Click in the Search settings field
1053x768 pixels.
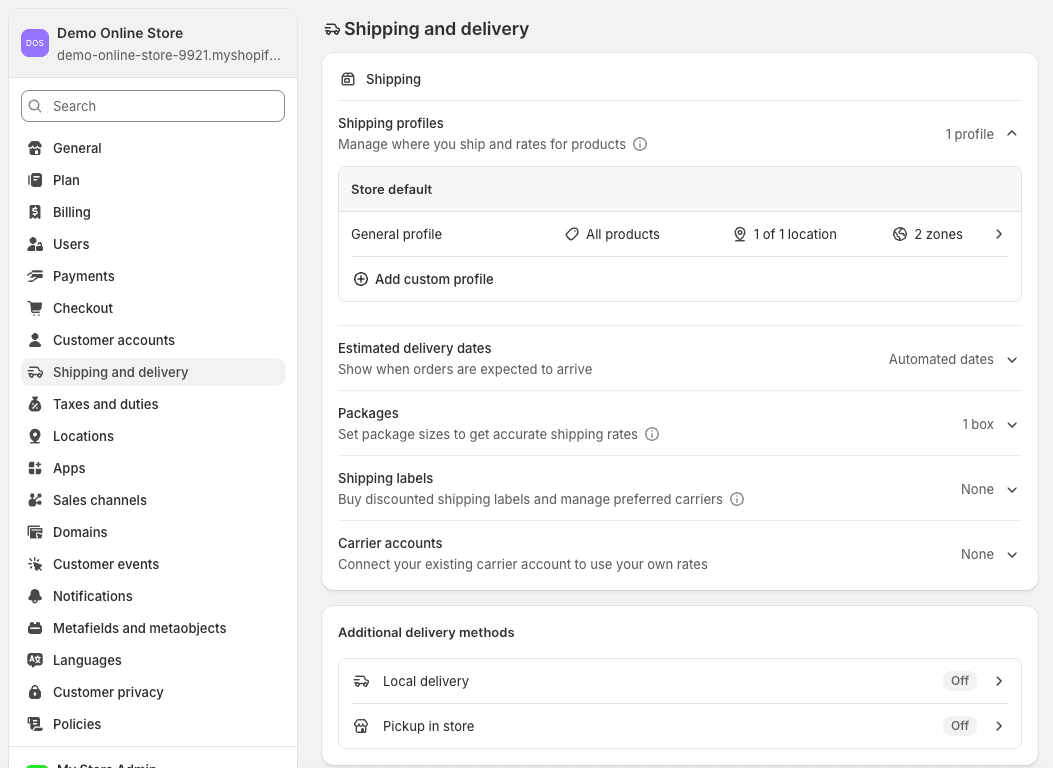tap(153, 106)
